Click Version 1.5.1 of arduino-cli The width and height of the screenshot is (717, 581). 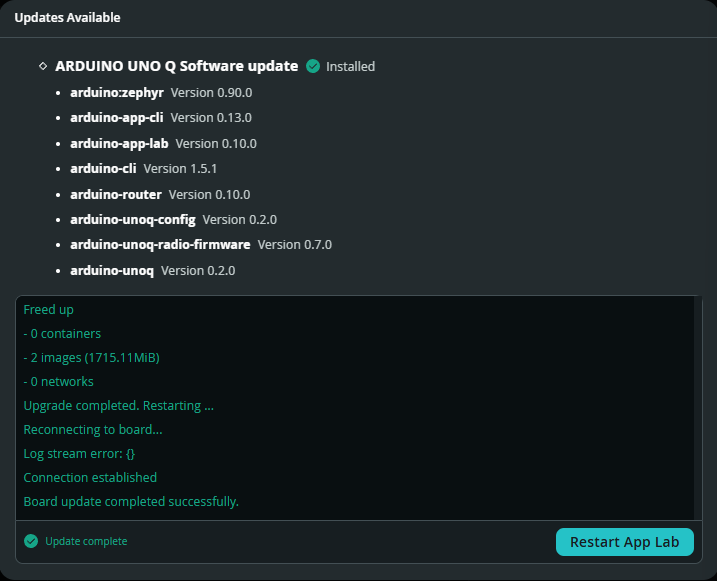pos(180,169)
